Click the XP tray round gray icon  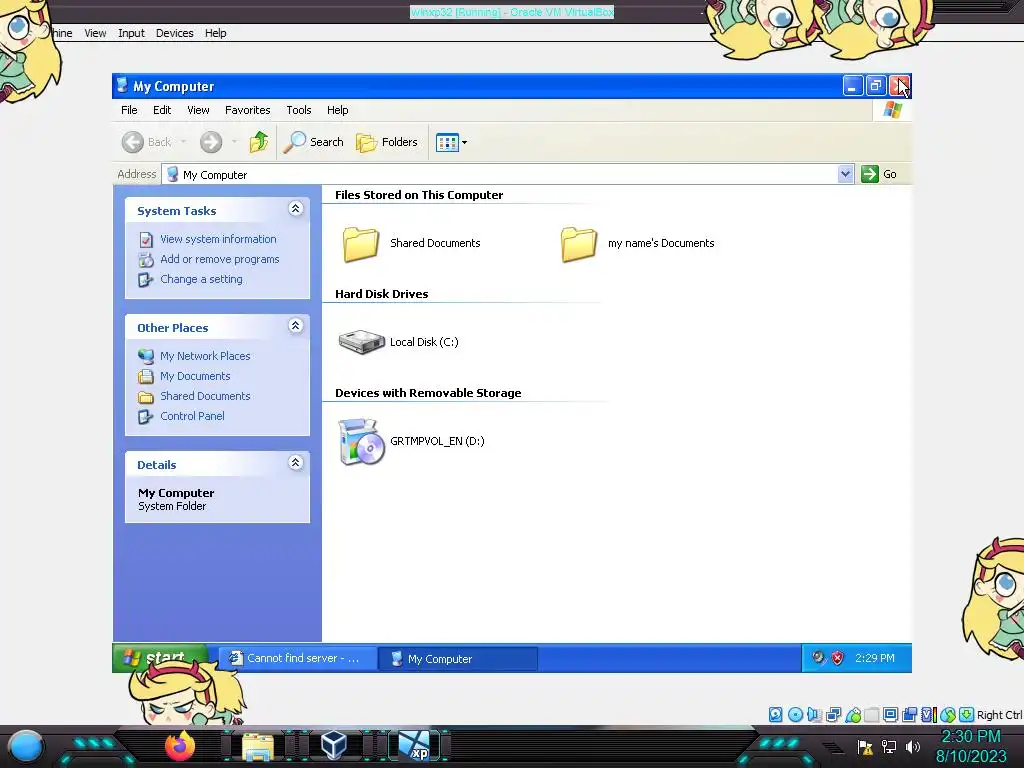pos(818,657)
